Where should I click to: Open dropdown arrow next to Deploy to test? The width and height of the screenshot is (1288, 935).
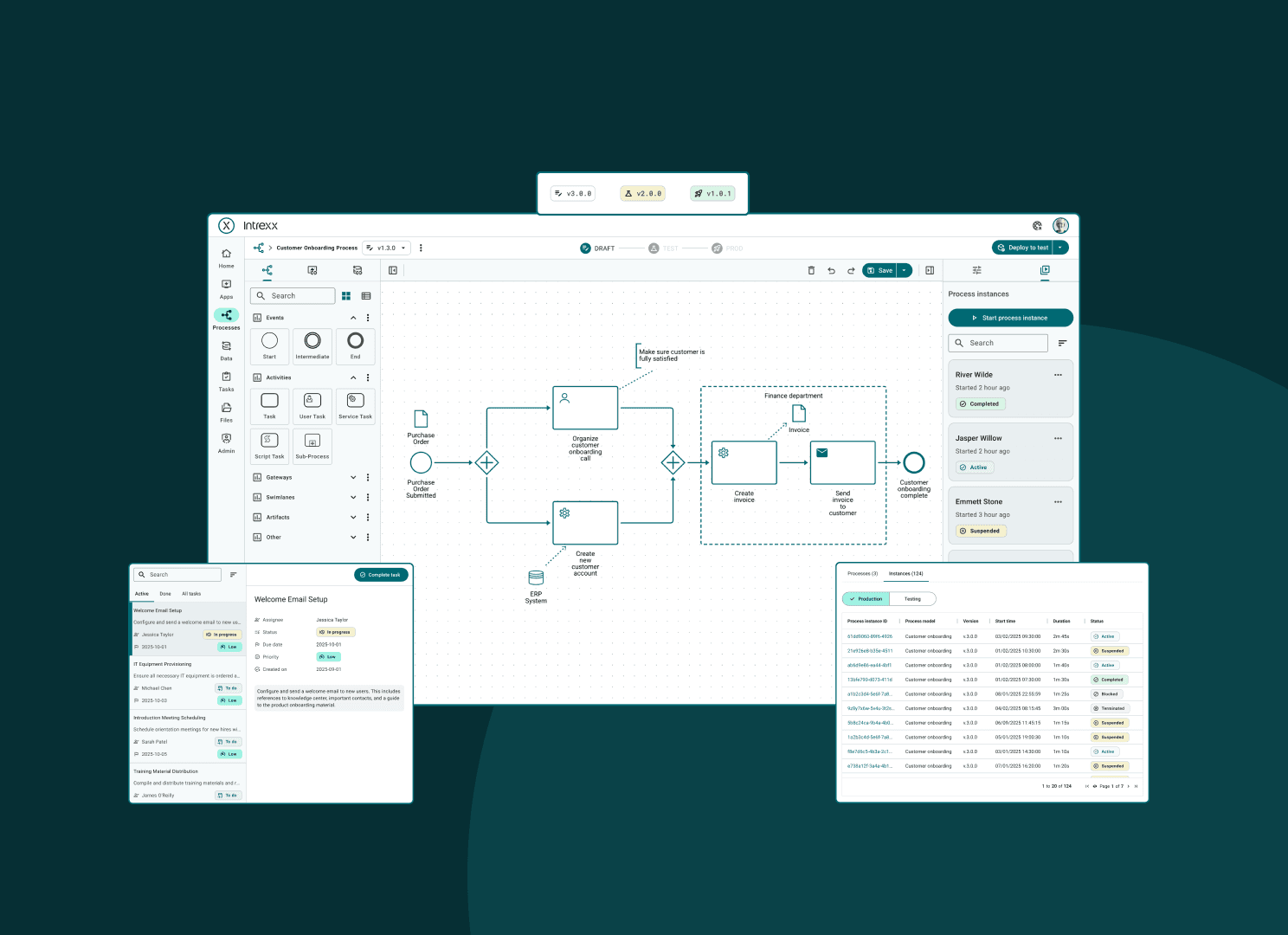(1060, 248)
